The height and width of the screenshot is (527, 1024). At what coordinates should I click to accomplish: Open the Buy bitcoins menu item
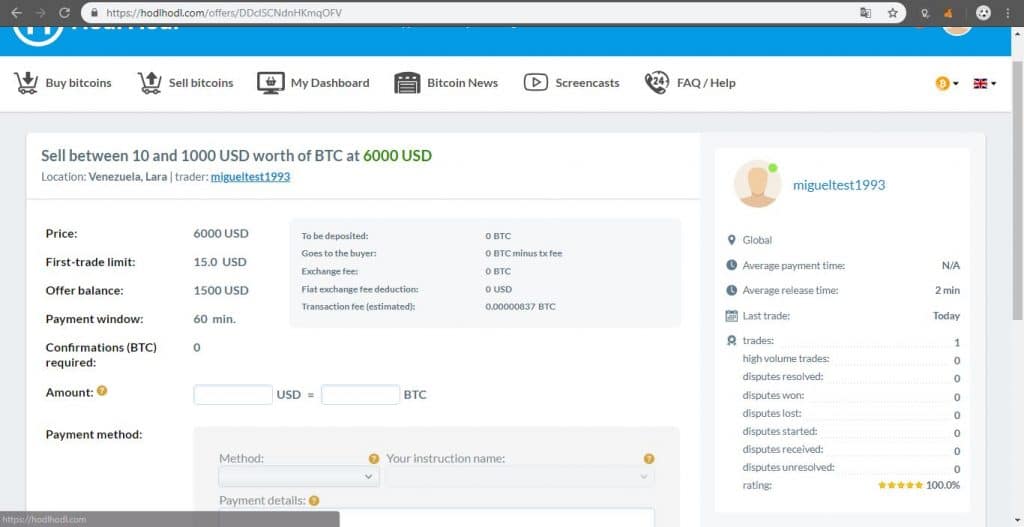pyautogui.click(x=63, y=83)
